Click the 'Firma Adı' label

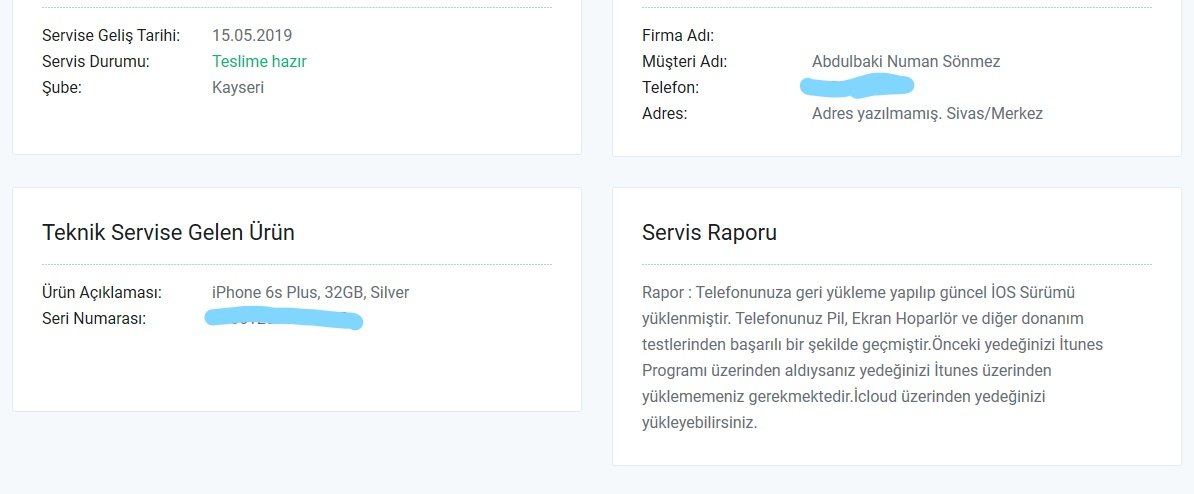pyautogui.click(x=679, y=35)
